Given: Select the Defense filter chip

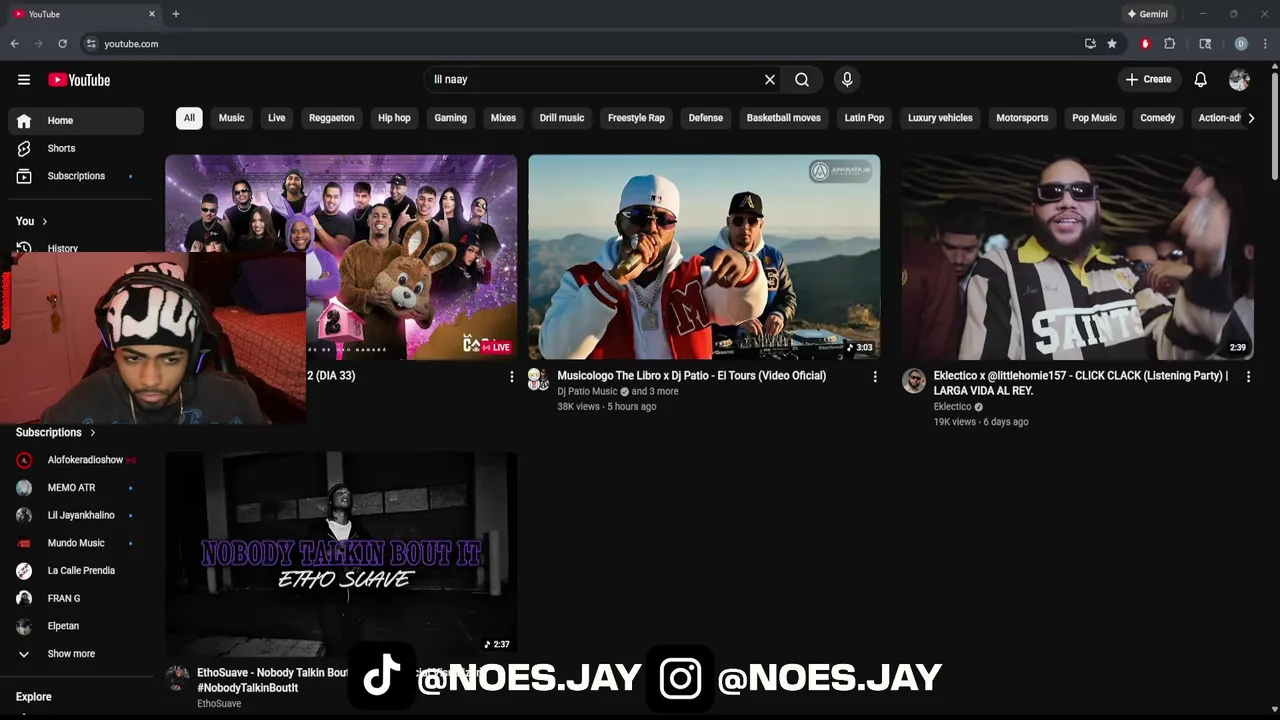Looking at the screenshot, I should coord(705,118).
